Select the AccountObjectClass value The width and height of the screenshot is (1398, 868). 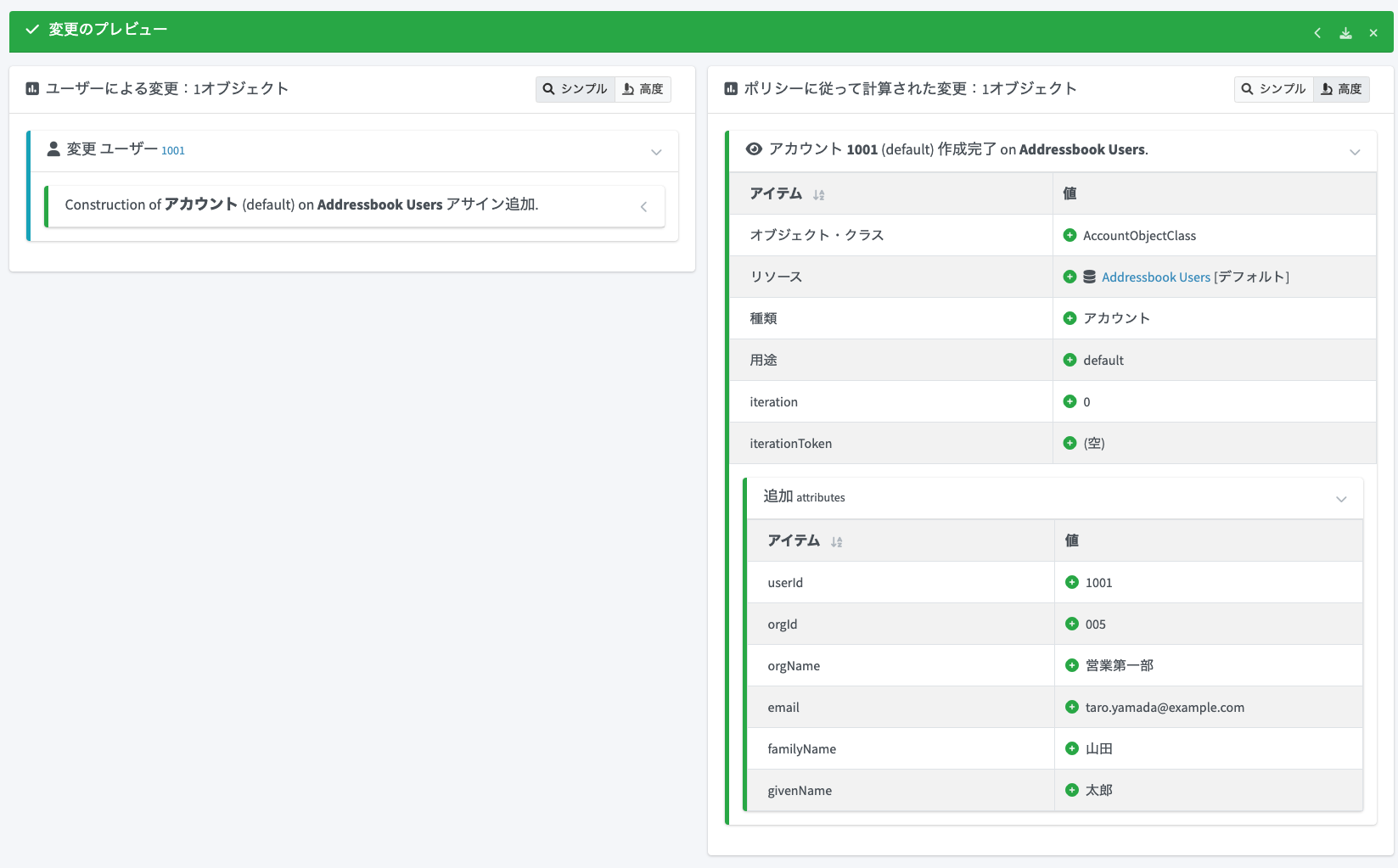(1139, 236)
